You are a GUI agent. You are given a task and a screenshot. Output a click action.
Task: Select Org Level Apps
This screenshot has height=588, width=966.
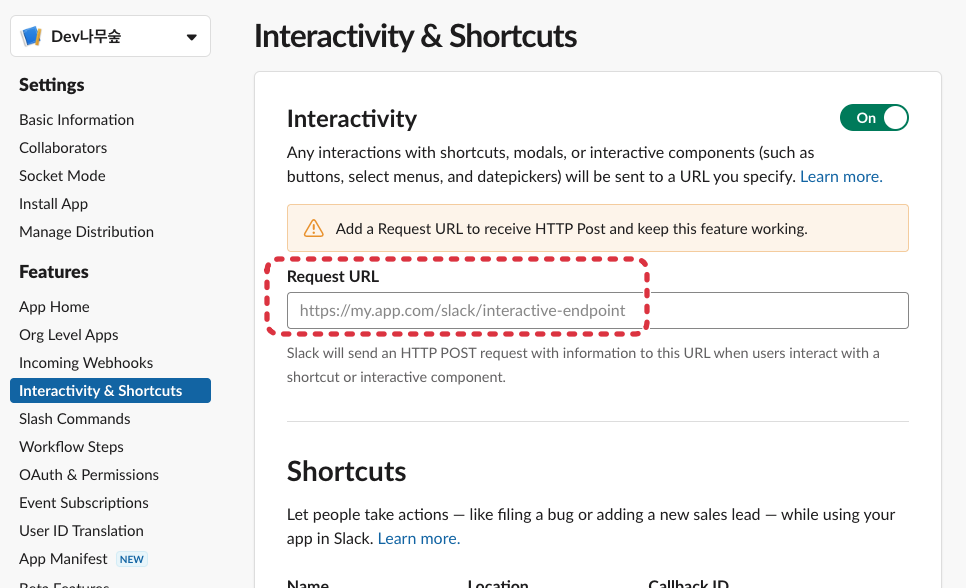pyautogui.click(x=68, y=335)
